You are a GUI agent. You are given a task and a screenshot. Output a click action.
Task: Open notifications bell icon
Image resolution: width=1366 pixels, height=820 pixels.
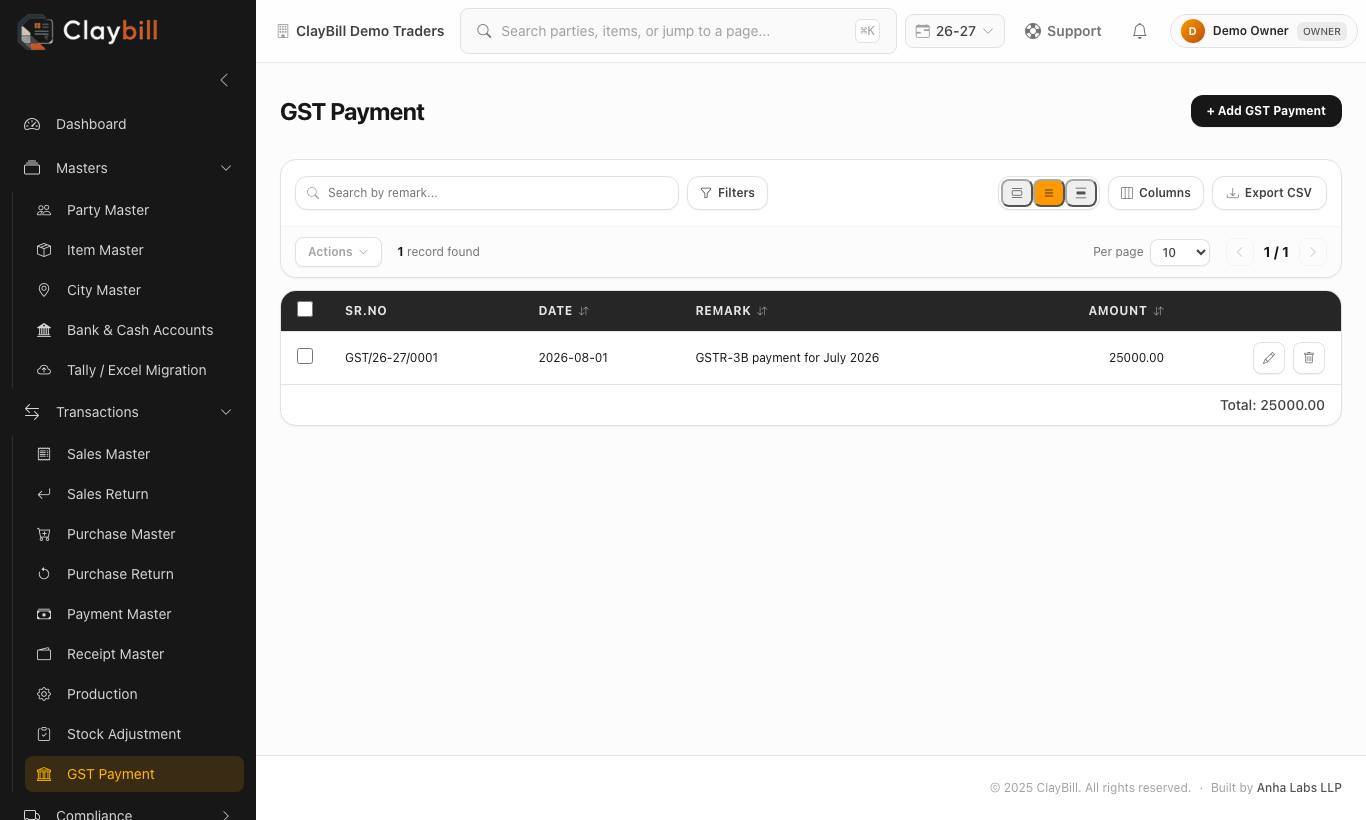[1139, 31]
